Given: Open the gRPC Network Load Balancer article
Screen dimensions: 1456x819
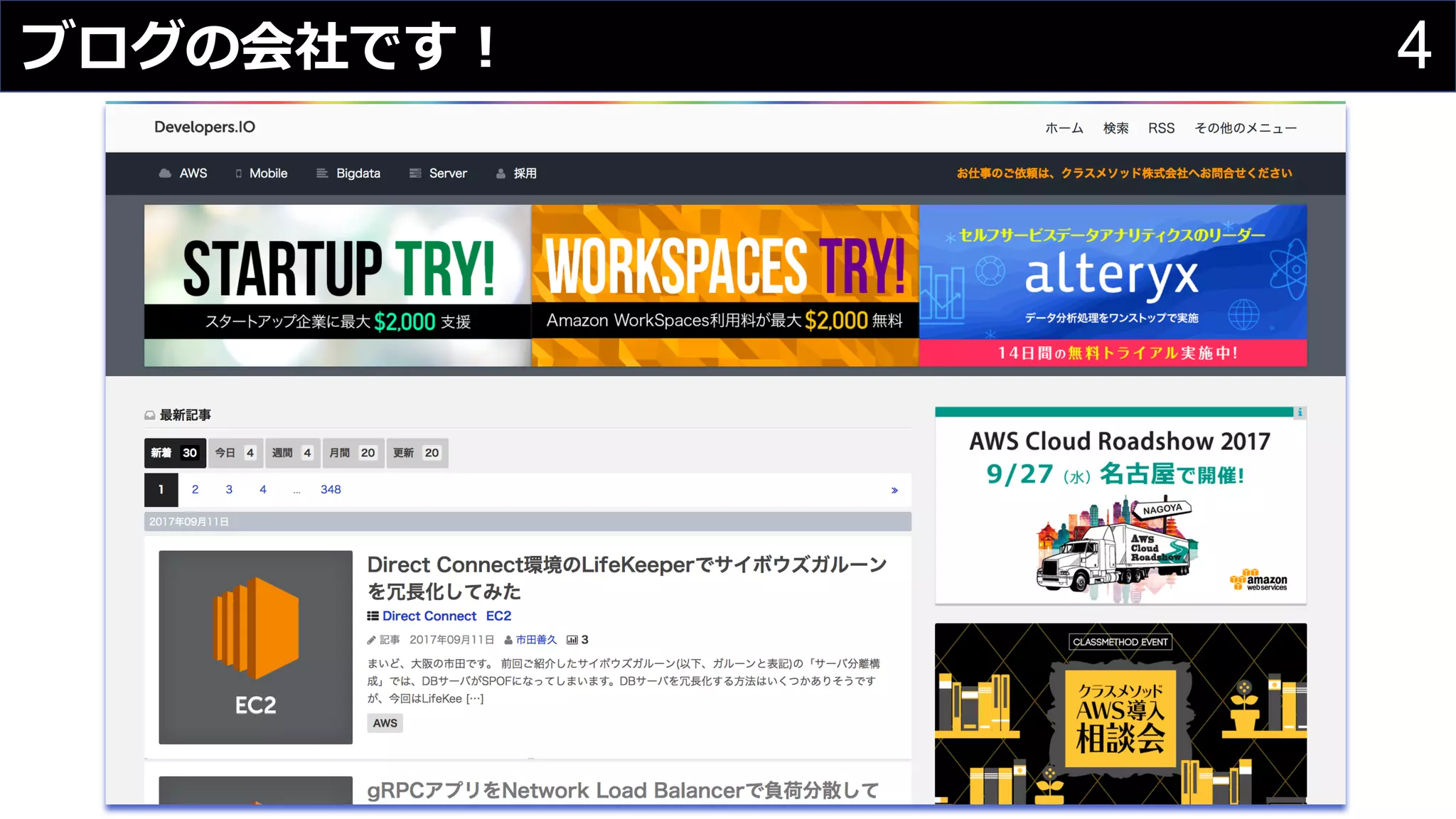Looking at the screenshot, I should (x=623, y=791).
